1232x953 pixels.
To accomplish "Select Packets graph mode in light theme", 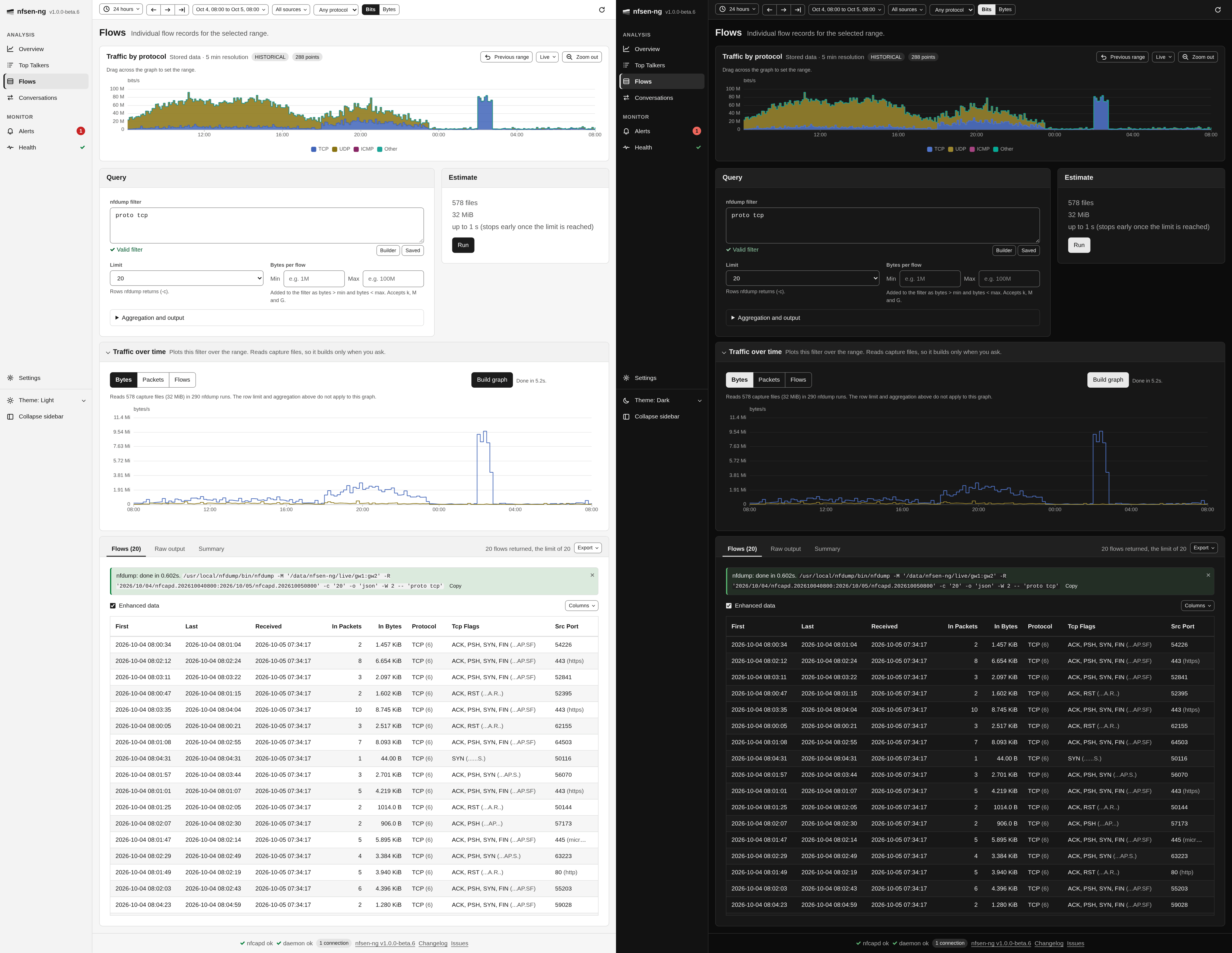I will pyautogui.click(x=153, y=380).
